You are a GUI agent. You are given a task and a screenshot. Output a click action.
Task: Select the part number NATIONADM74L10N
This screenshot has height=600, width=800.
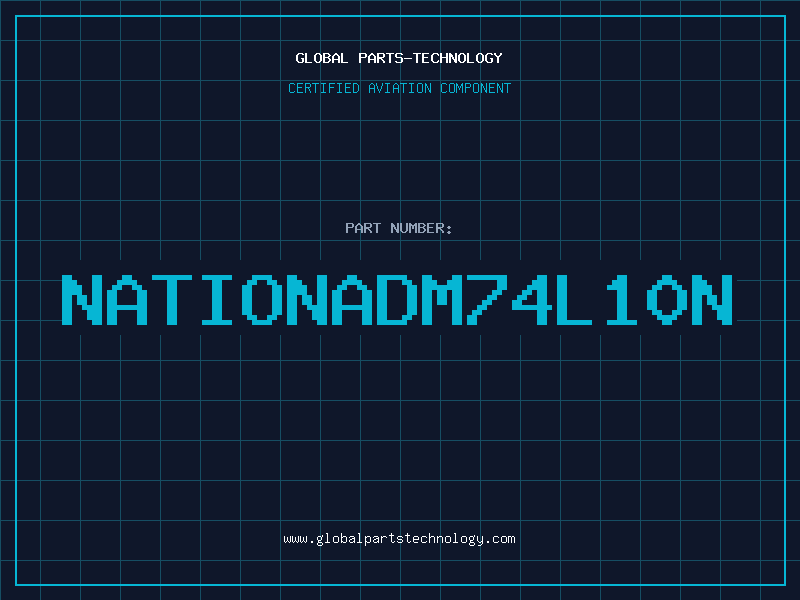(397, 300)
